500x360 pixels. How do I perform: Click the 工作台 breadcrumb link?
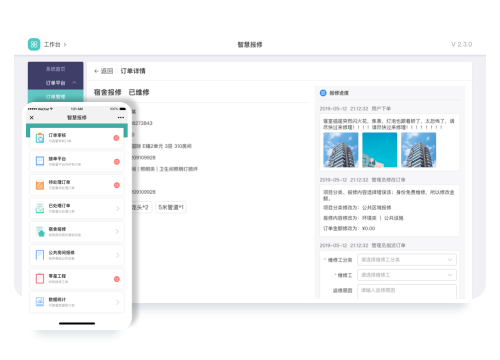(52, 44)
